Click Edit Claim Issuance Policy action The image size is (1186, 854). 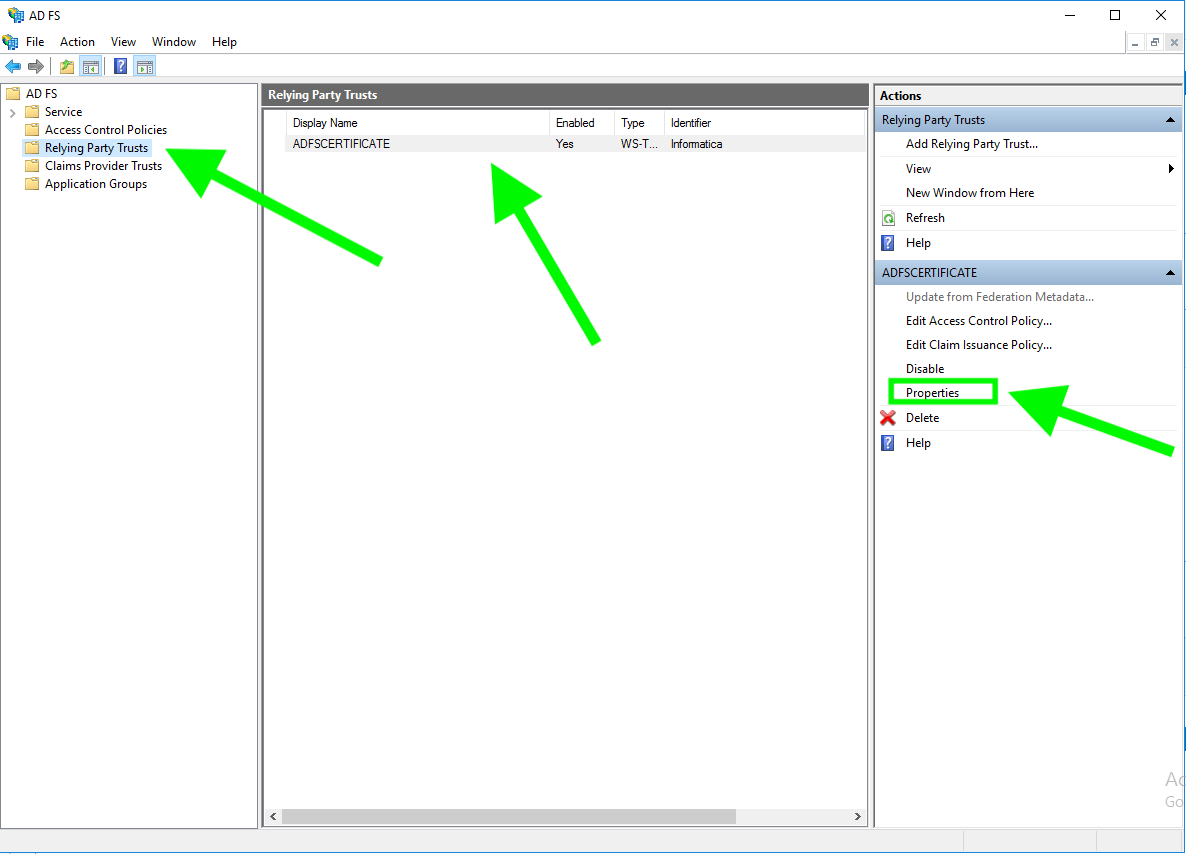click(978, 345)
